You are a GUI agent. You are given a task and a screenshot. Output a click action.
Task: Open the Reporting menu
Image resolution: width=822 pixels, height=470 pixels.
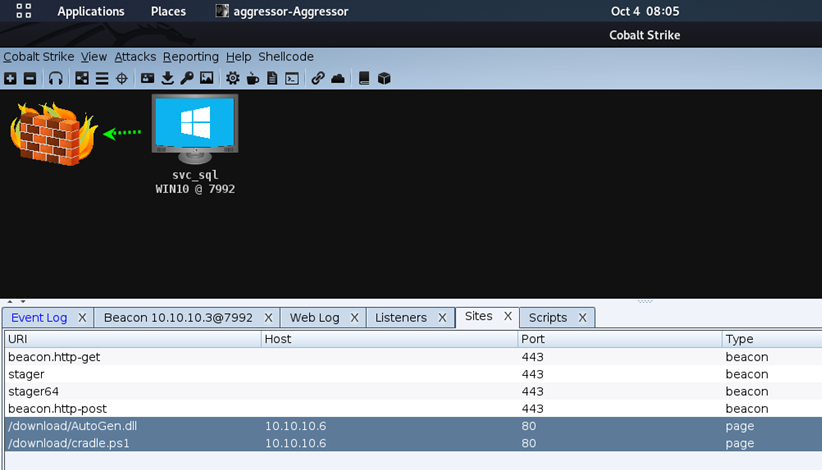click(x=191, y=57)
